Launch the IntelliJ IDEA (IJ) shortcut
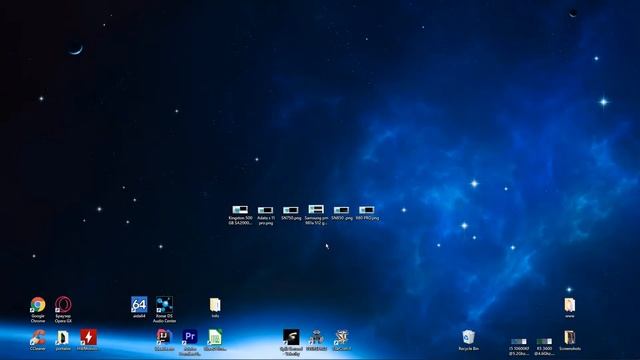640x360 pixels. point(164,337)
